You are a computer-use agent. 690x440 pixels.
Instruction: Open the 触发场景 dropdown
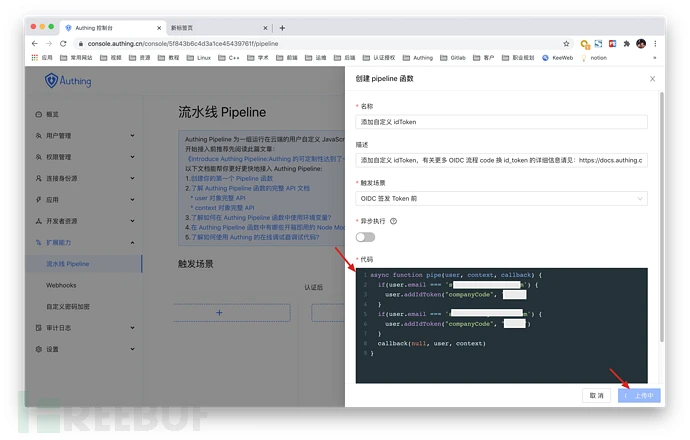pyautogui.click(x=501, y=198)
